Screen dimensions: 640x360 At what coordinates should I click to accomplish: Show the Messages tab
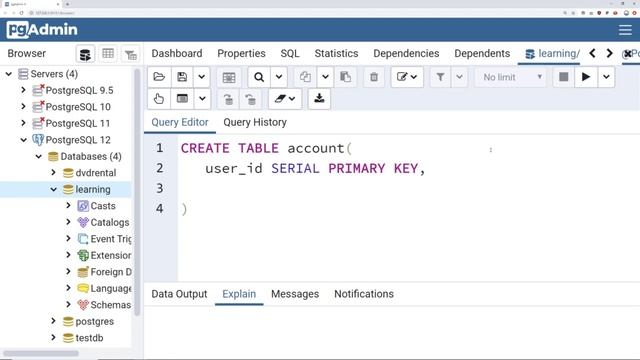coord(295,294)
